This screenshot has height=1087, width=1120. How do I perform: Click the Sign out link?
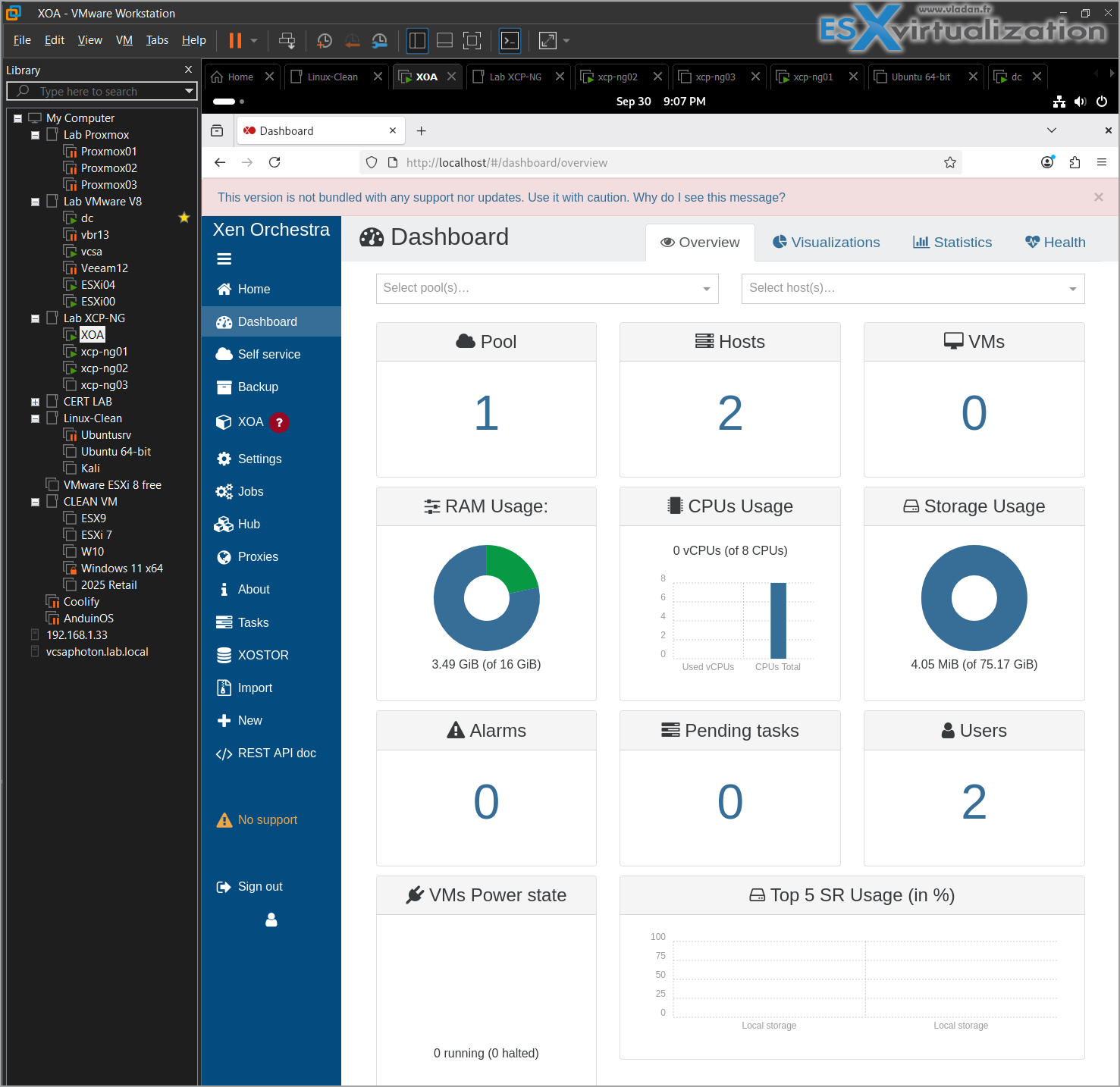[x=259, y=887]
